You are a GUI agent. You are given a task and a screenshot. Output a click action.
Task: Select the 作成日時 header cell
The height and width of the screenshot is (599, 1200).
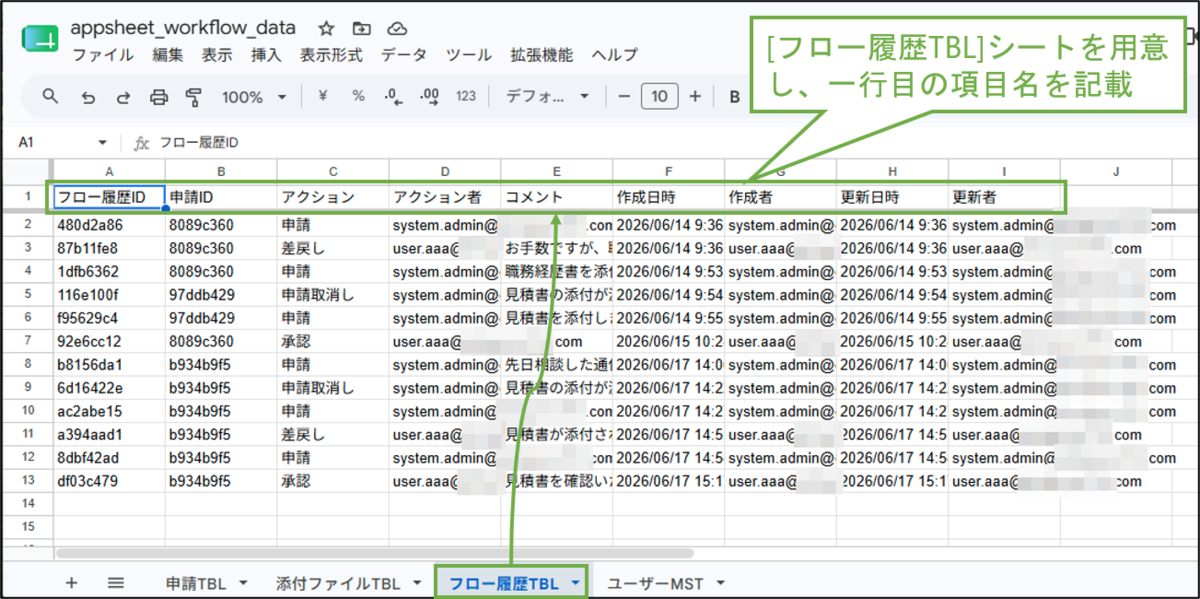[x=669, y=197]
